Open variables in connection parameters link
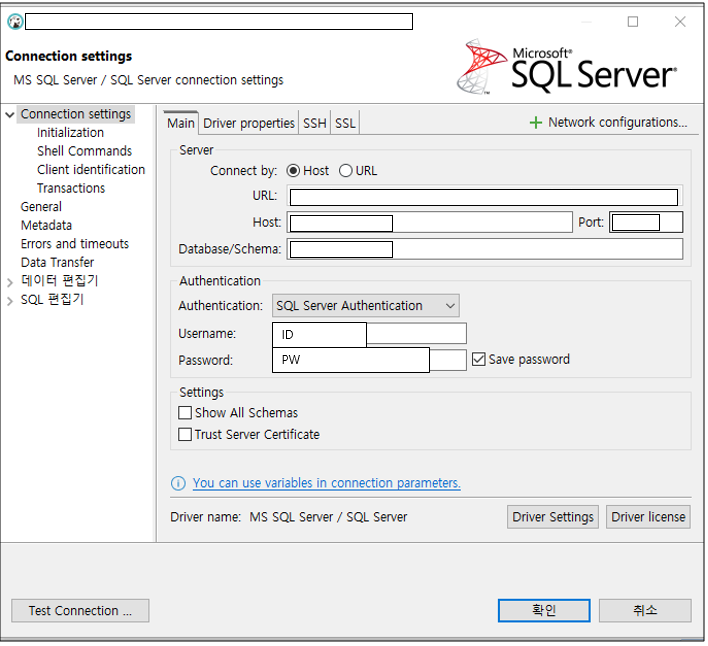708x646 pixels. click(326, 483)
